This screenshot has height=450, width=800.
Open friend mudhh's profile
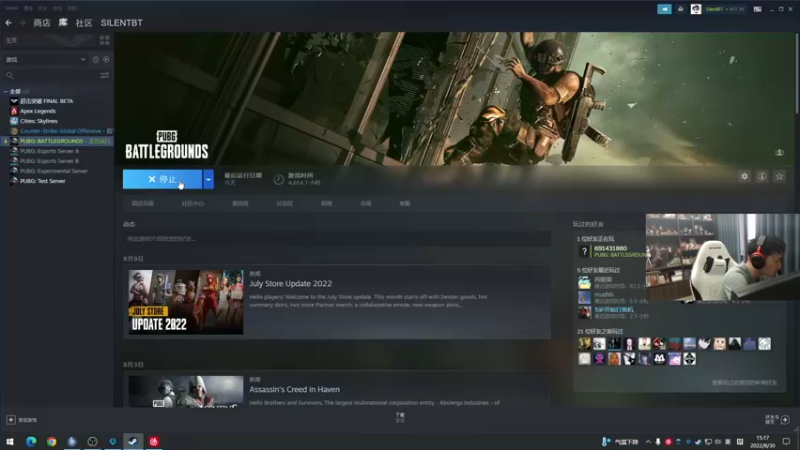pyautogui.click(x=604, y=294)
